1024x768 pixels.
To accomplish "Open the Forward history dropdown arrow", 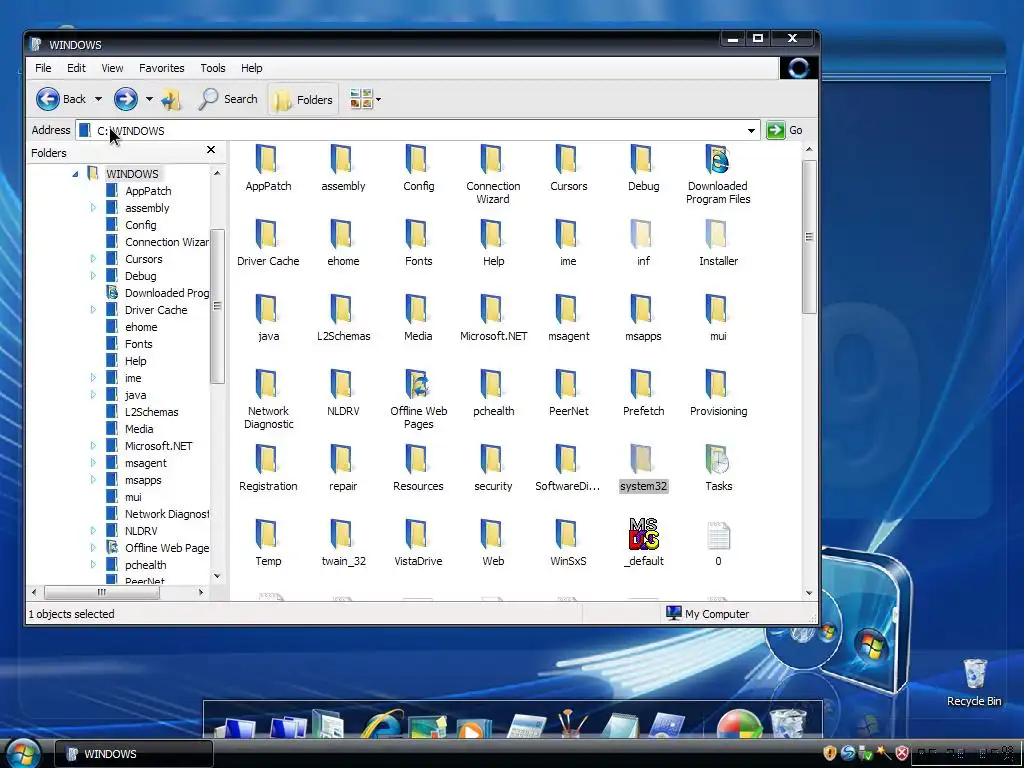I will click(149, 99).
